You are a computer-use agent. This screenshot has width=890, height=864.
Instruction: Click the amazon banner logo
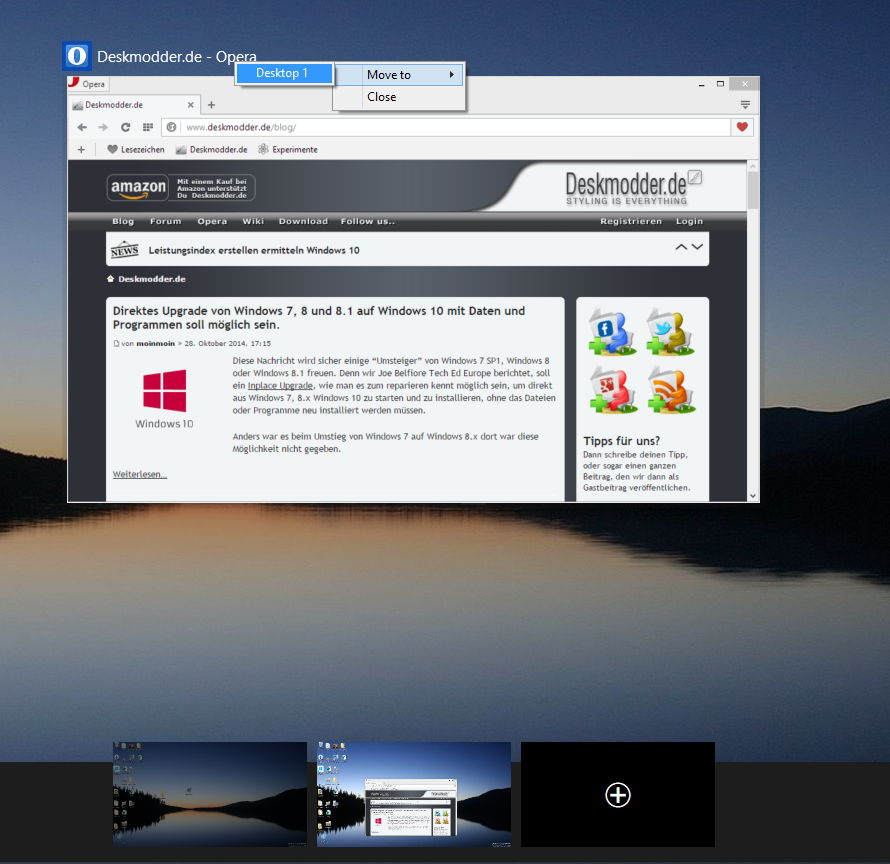coord(138,187)
